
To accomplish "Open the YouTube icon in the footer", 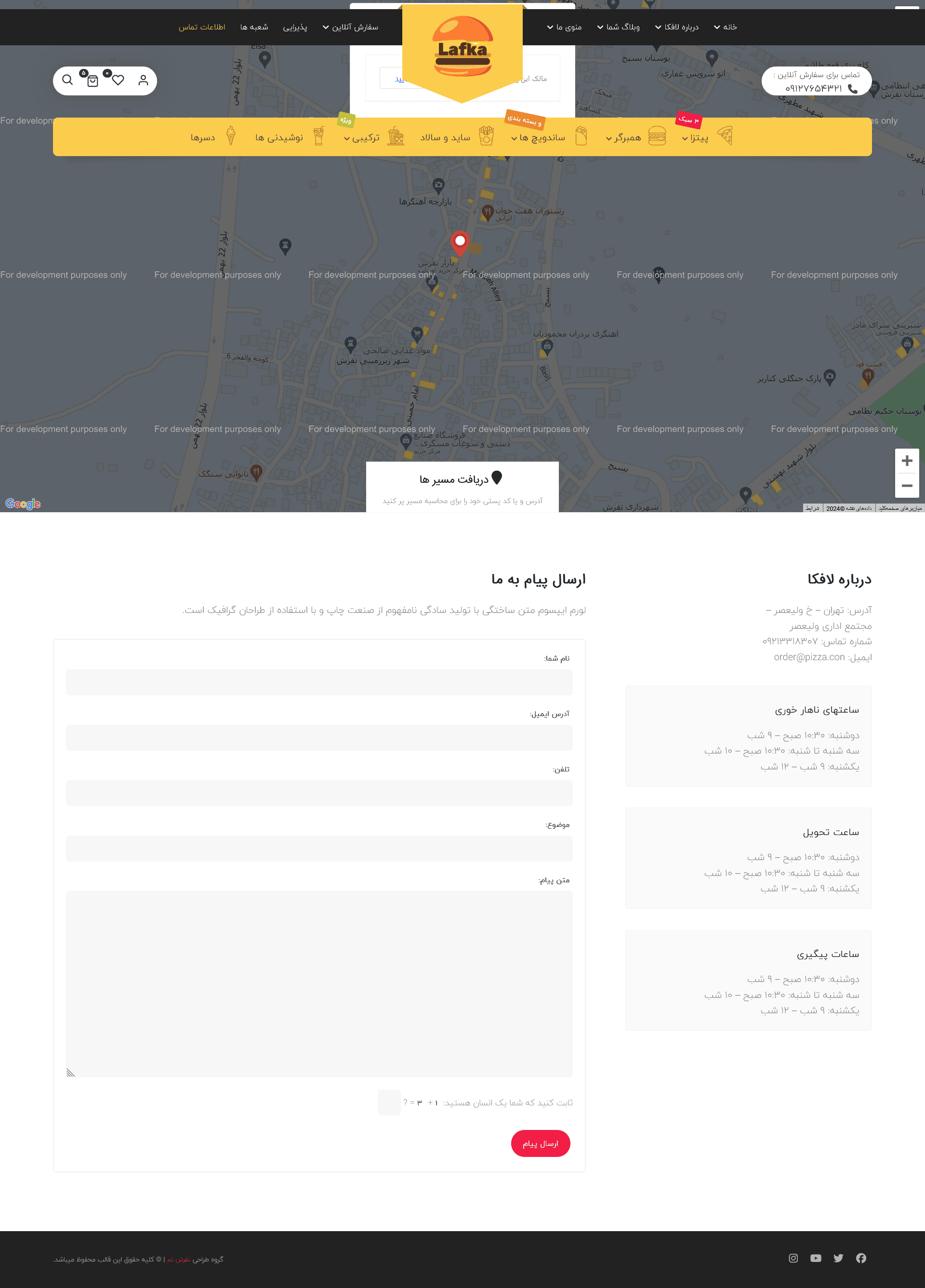I will (816, 1258).
